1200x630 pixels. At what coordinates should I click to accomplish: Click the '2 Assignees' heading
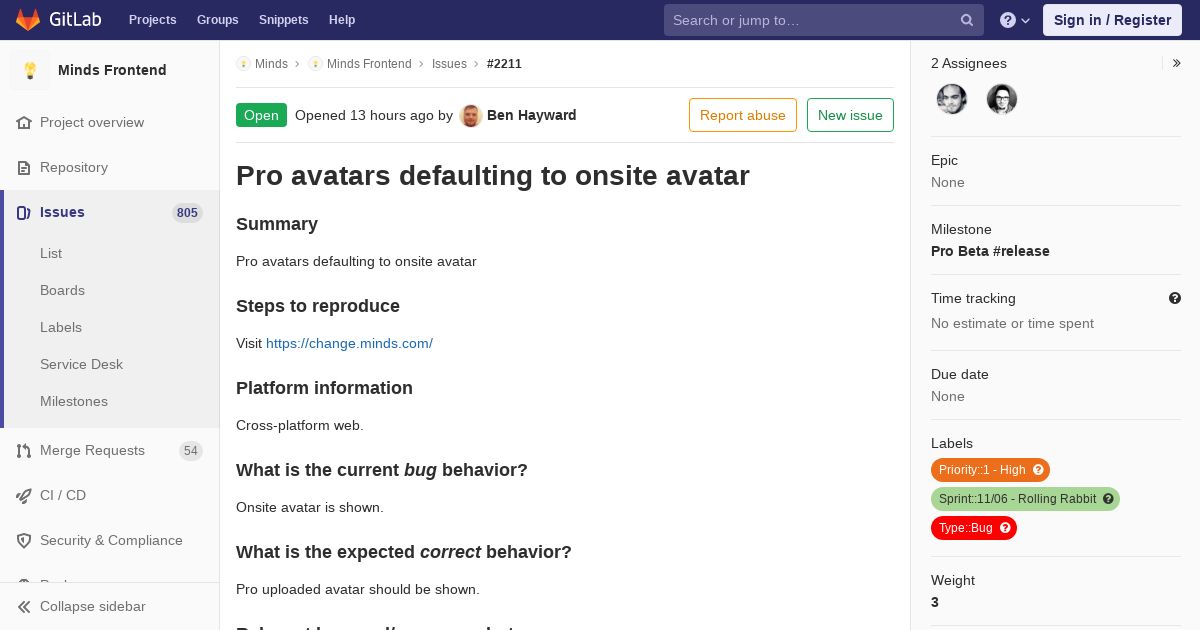969,63
